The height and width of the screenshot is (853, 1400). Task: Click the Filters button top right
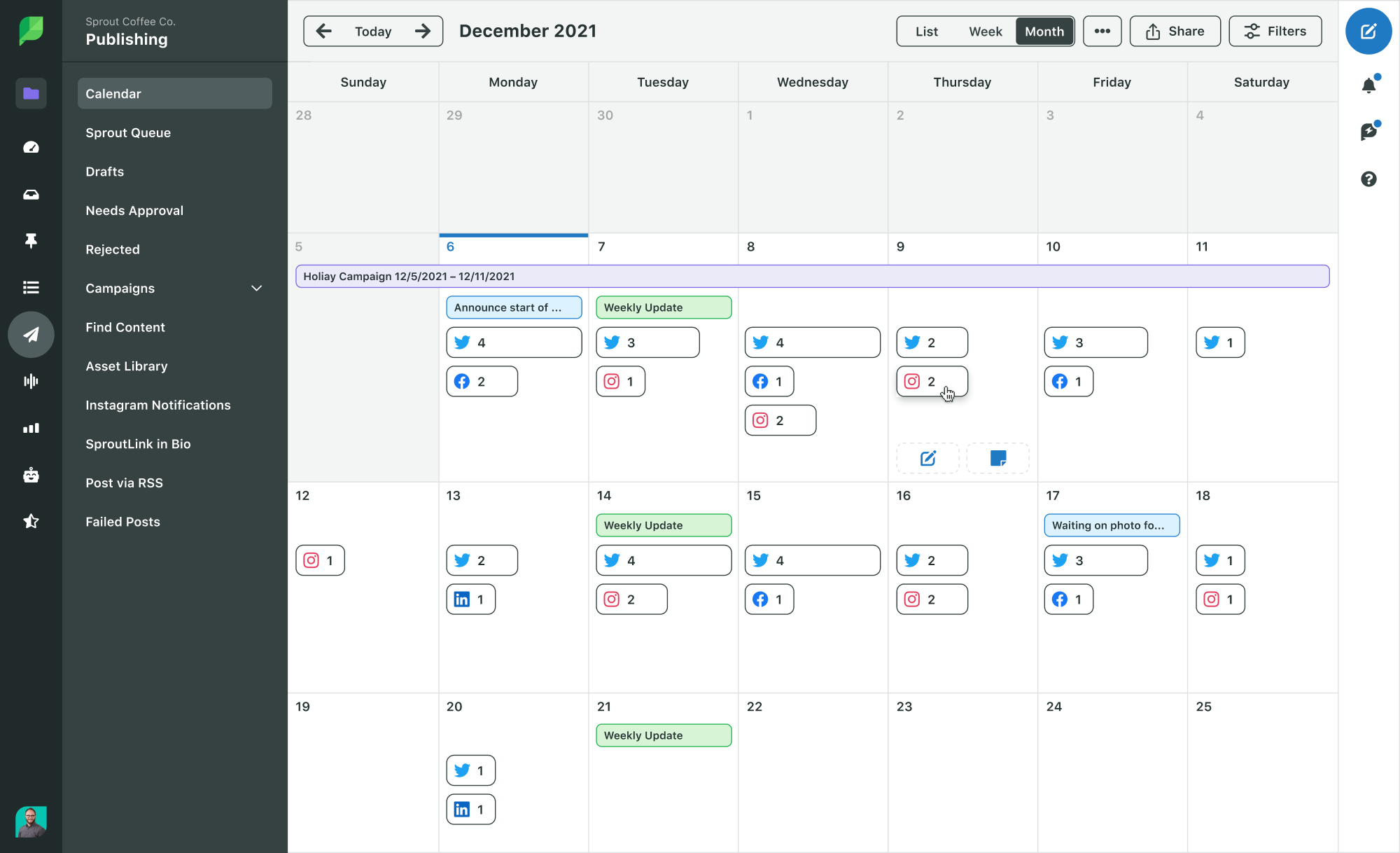pyautogui.click(x=1275, y=31)
